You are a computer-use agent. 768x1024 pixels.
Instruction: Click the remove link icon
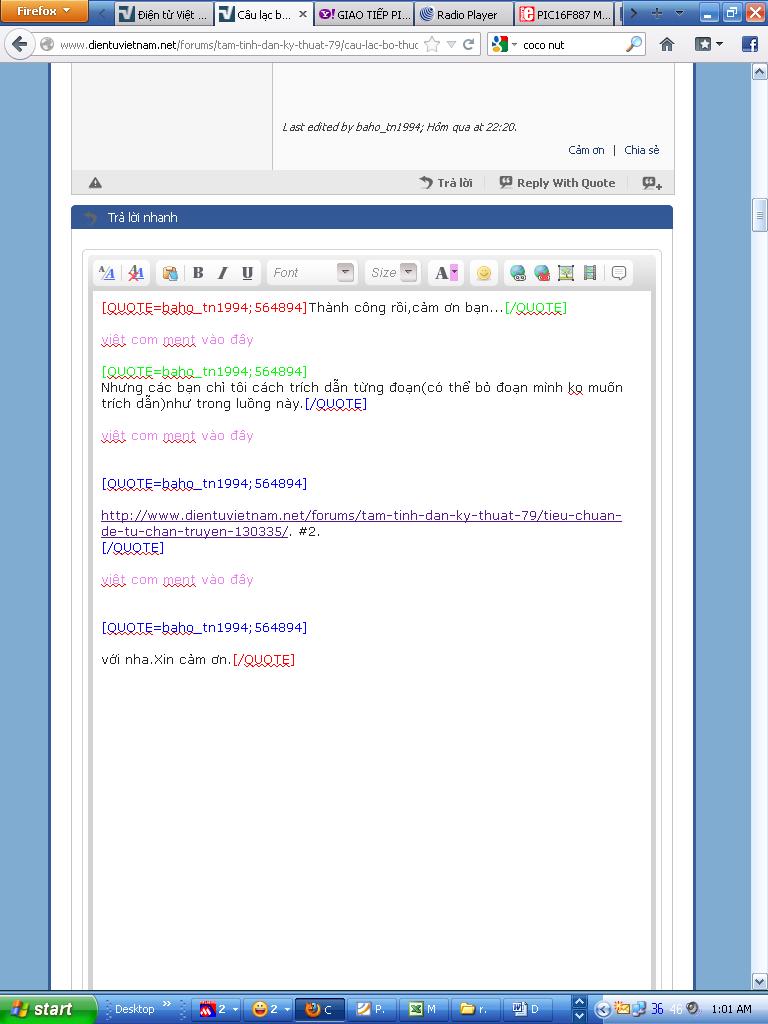pyautogui.click(x=542, y=273)
